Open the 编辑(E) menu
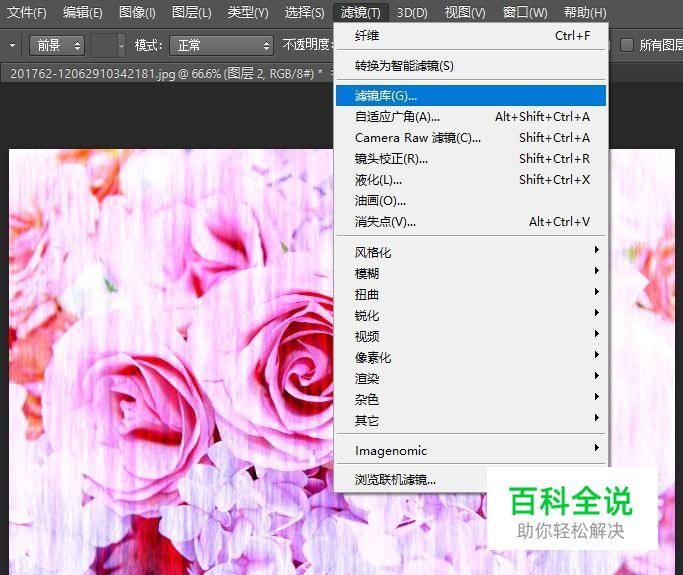Image resolution: width=683 pixels, height=575 pixels. coord(83,12)
